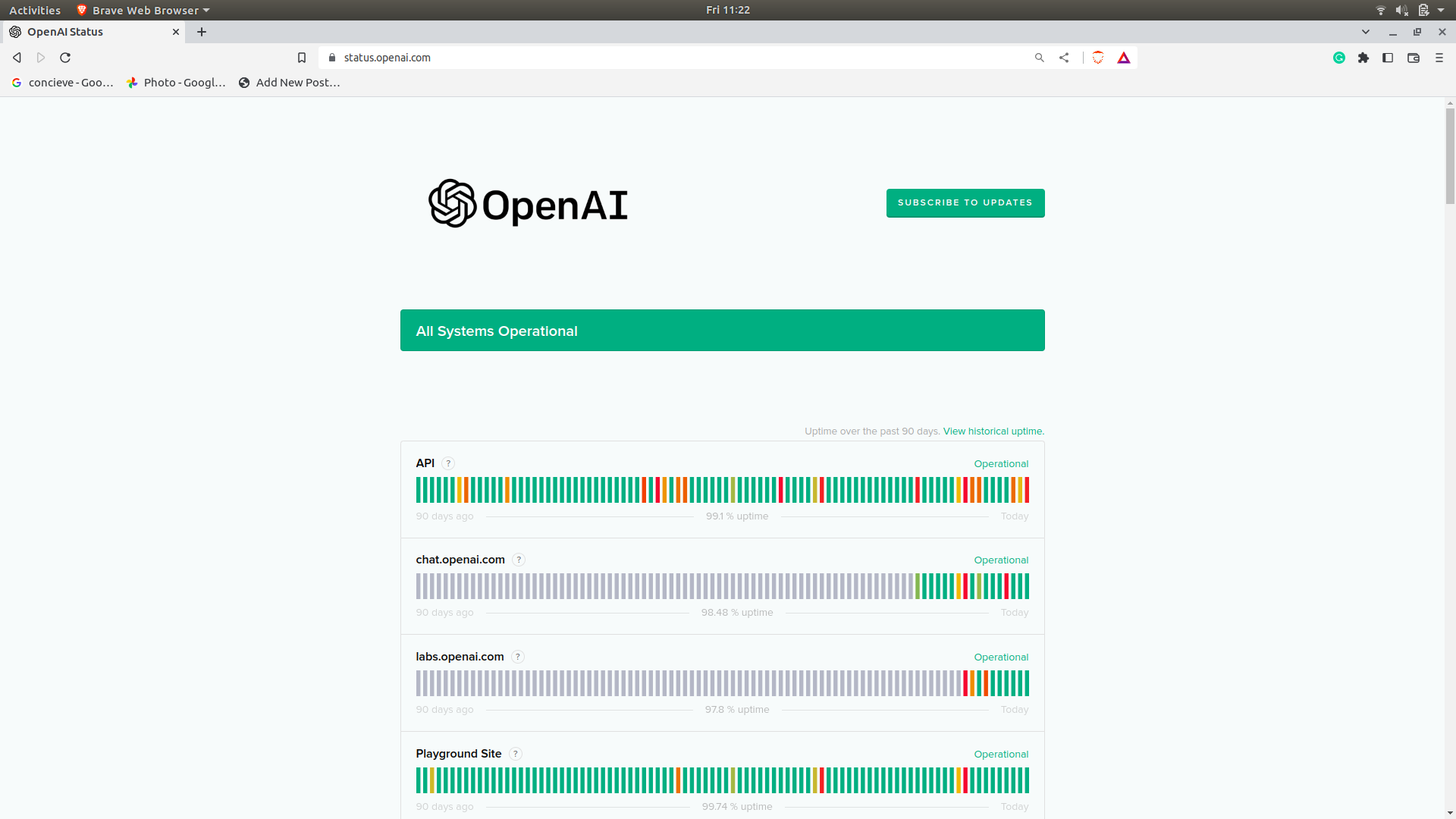Click the clipboard indicator in top bar

[x=1423, y=10]
